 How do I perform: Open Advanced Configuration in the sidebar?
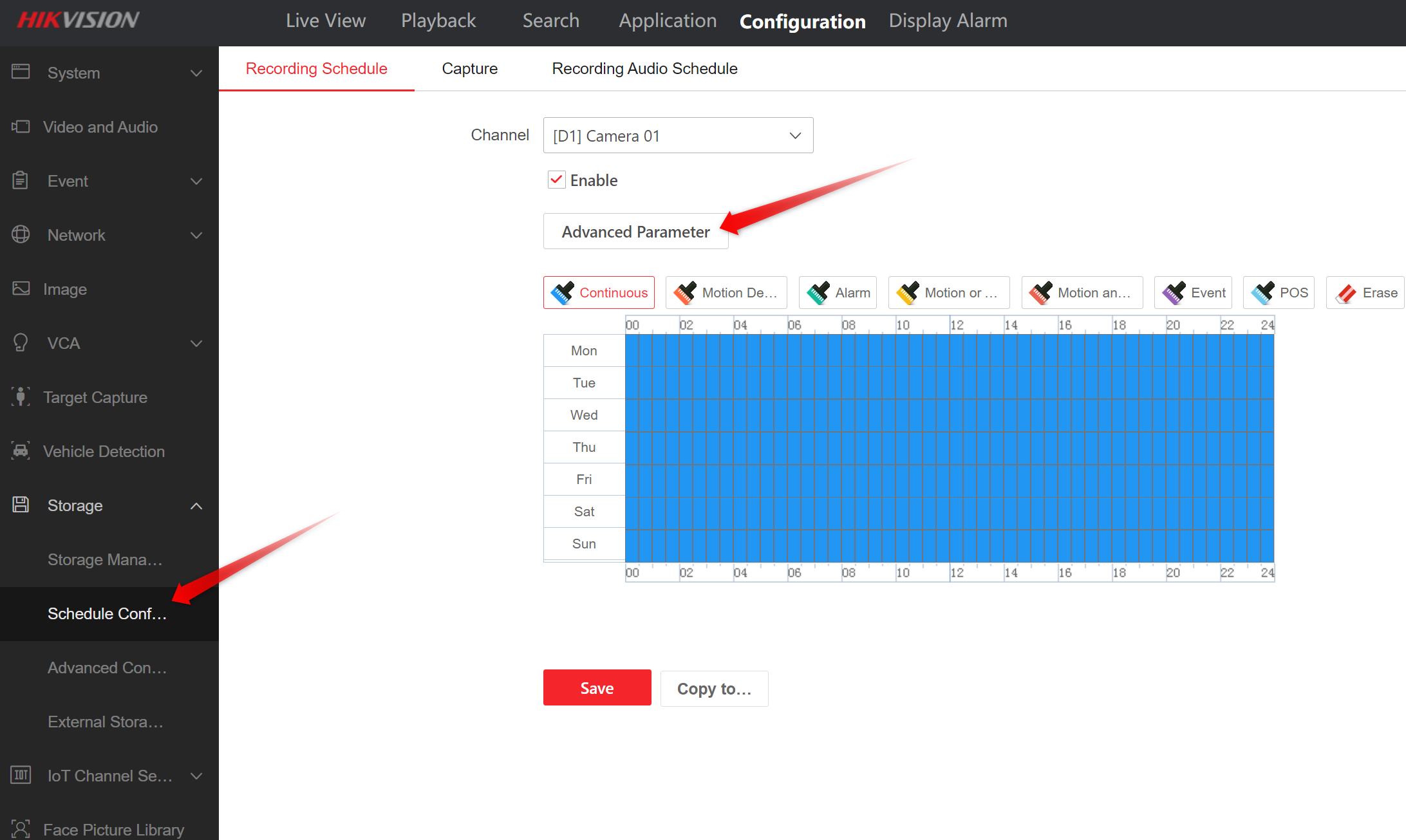(109, 668)
